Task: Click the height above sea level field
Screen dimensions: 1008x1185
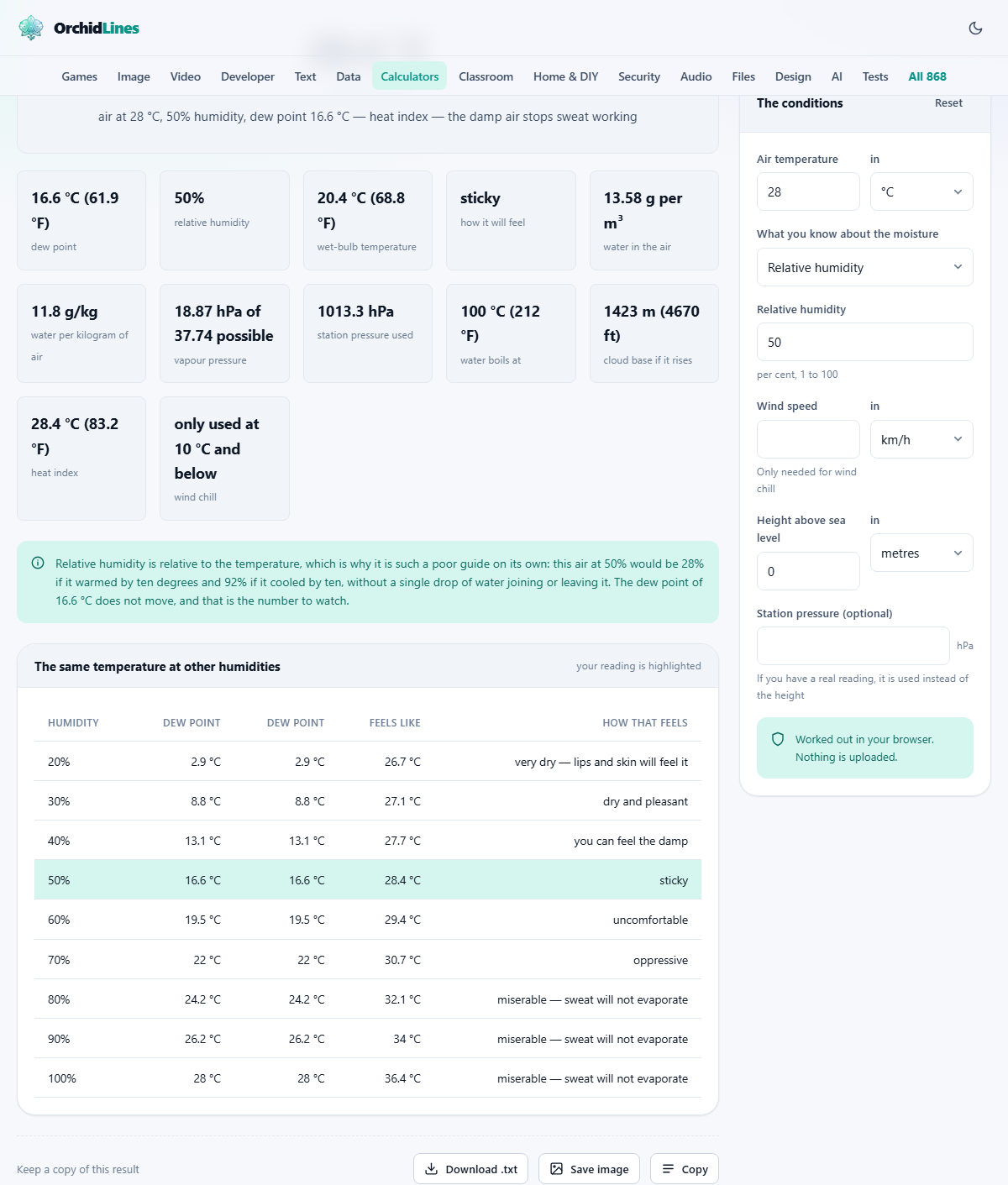Action: tap(808, 571)
